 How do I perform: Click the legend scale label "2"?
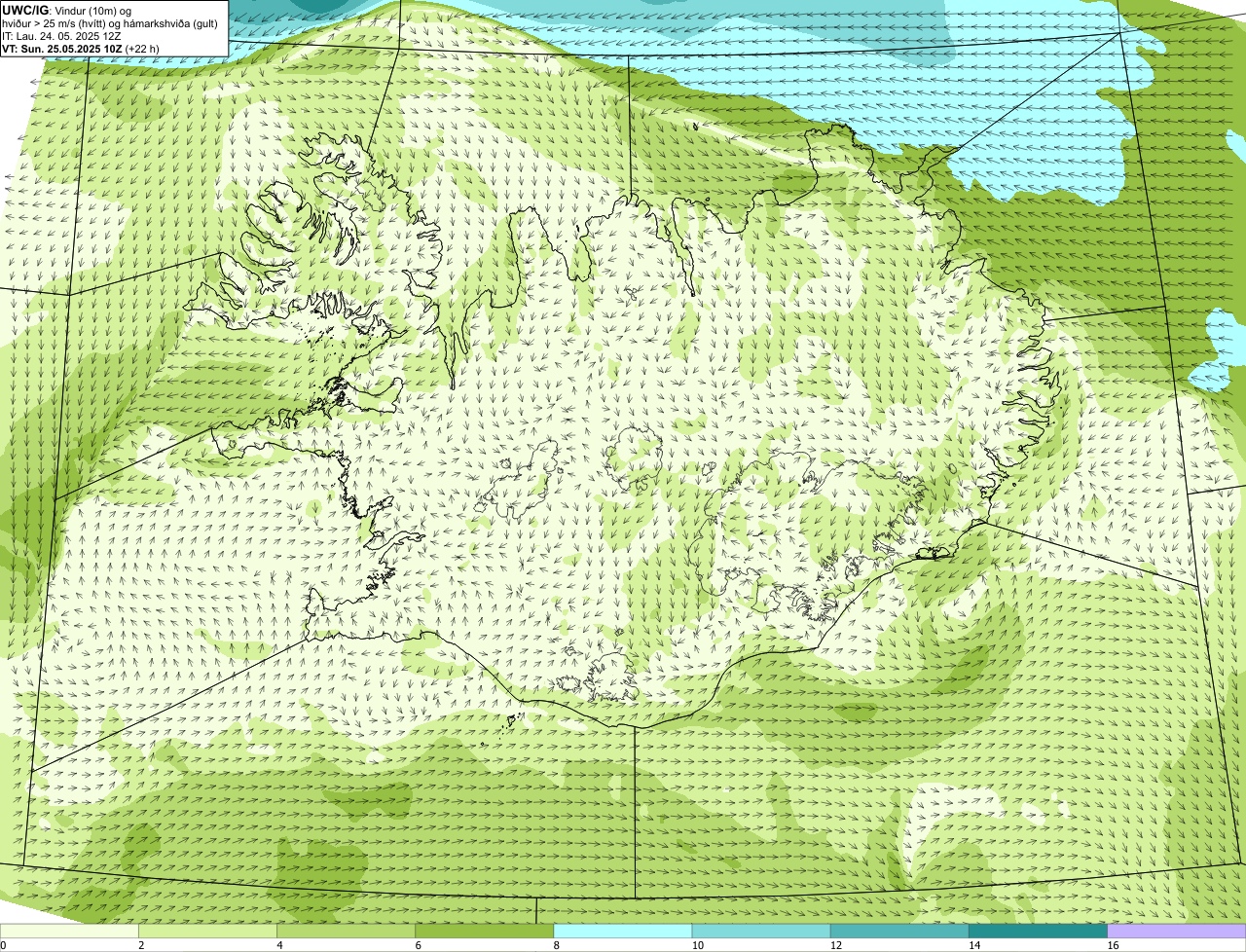(141, 945)
